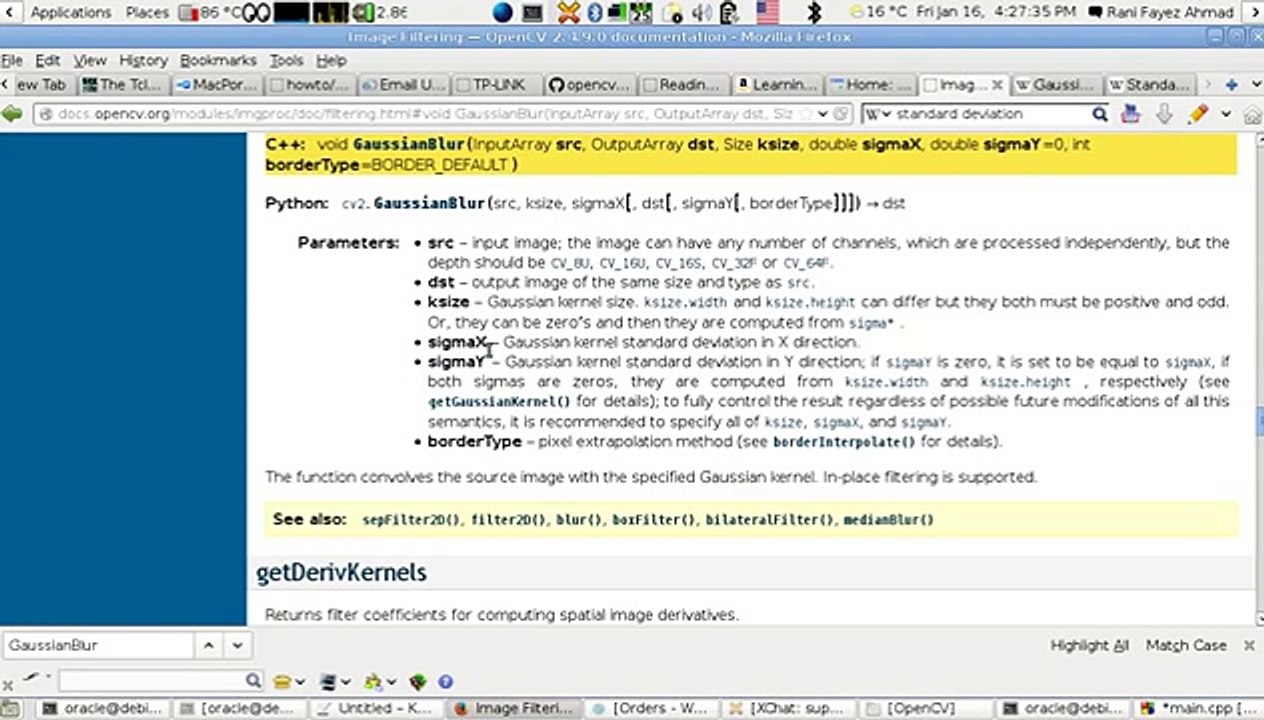Switch to the TP-LINK tab
This screenshot has height=720, width=1264.
click(497, 85)
